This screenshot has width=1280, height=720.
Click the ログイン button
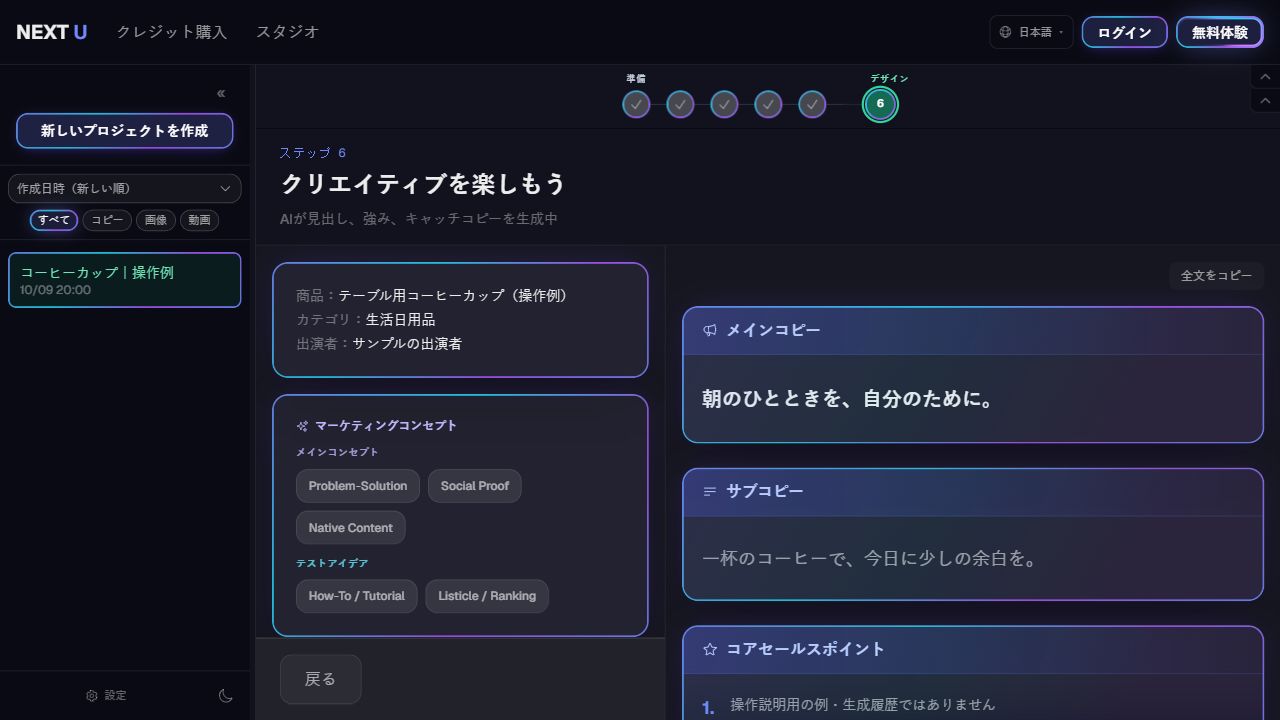click(1125, 32)
